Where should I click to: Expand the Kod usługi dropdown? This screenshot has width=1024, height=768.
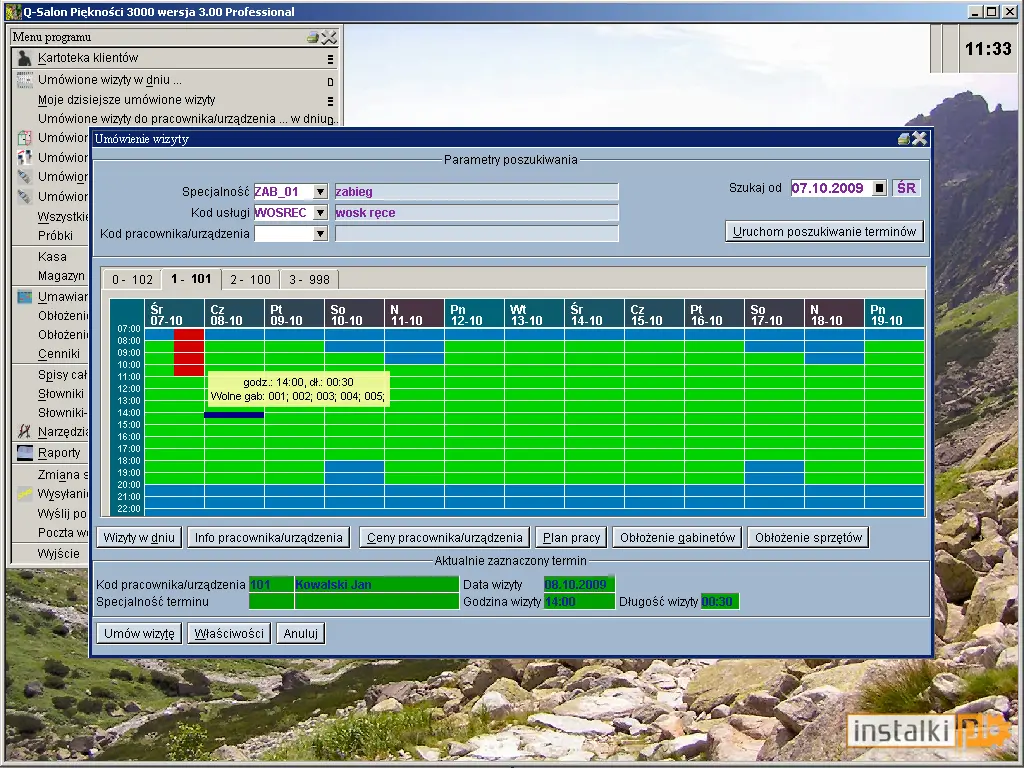320,213
